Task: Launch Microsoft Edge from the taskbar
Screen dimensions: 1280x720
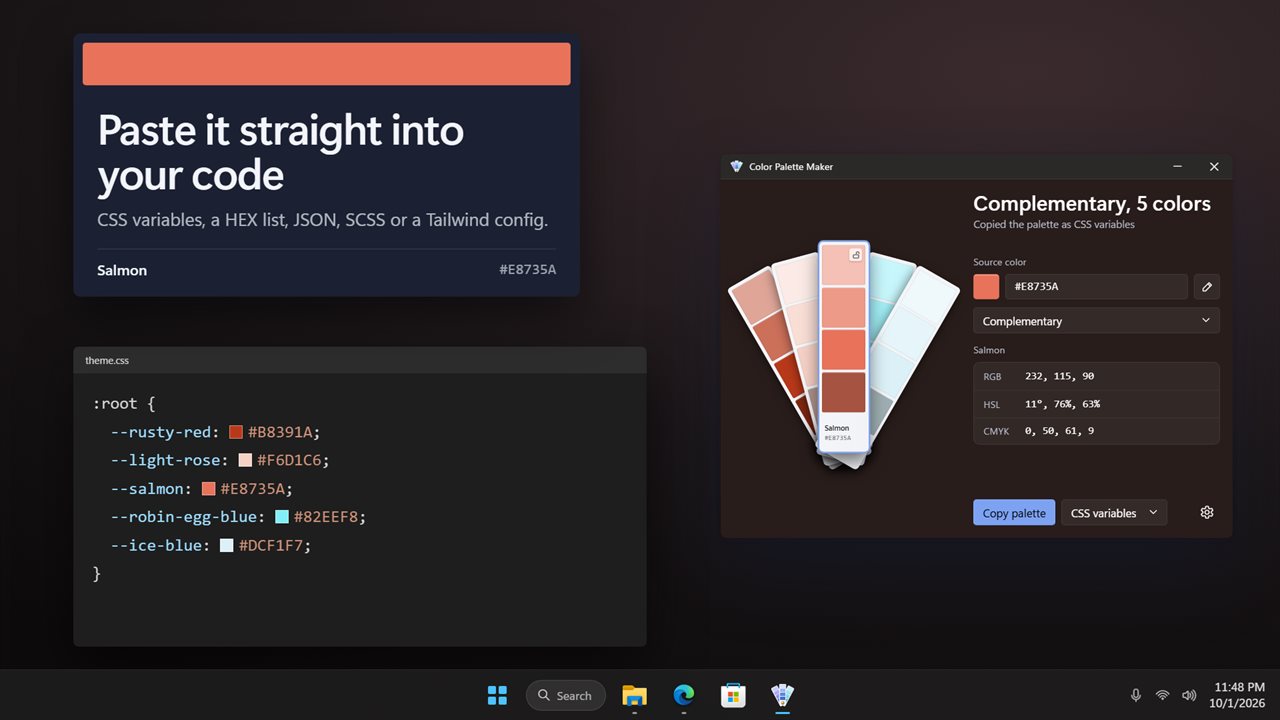Action: [x=684, y=695]
